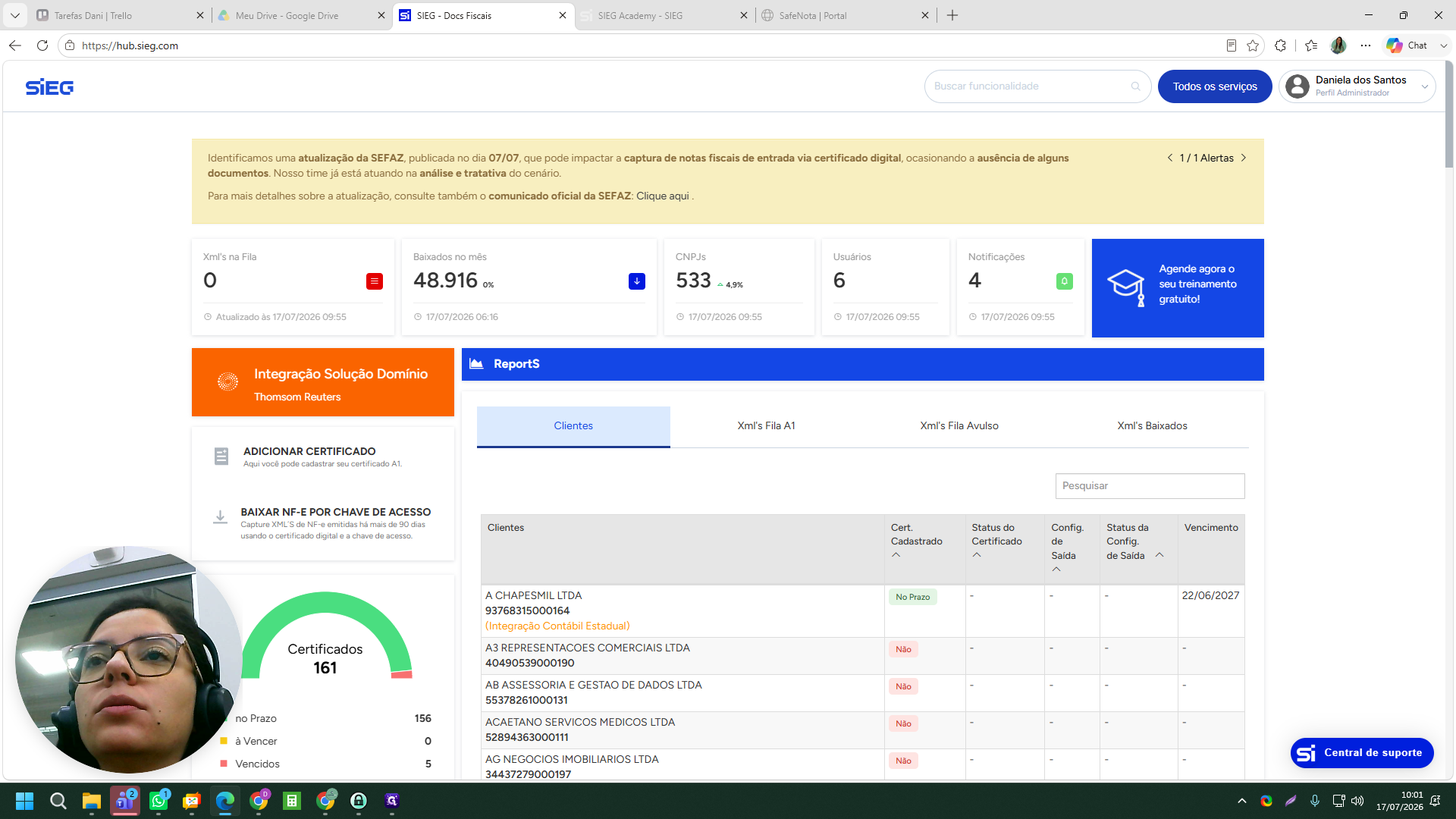The image size is (1456, 819).
Task: Sort by Cert. Cadastrado column arrow
Action: tap(896, 555)
